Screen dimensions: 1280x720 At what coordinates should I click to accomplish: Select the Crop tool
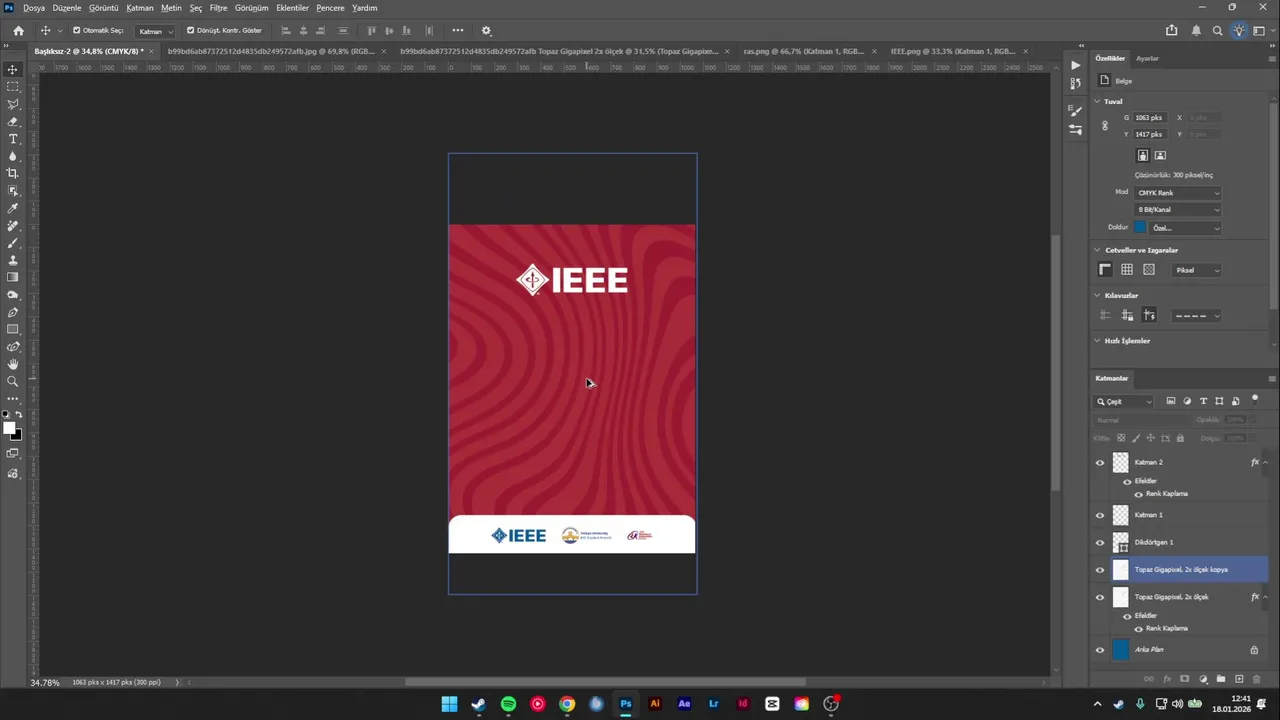tap(13, 173)
